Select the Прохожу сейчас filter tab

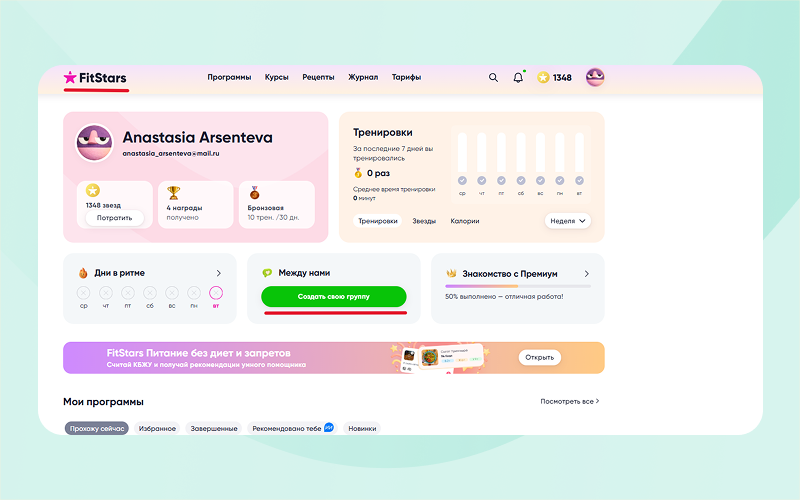click(x=97, y=429)
